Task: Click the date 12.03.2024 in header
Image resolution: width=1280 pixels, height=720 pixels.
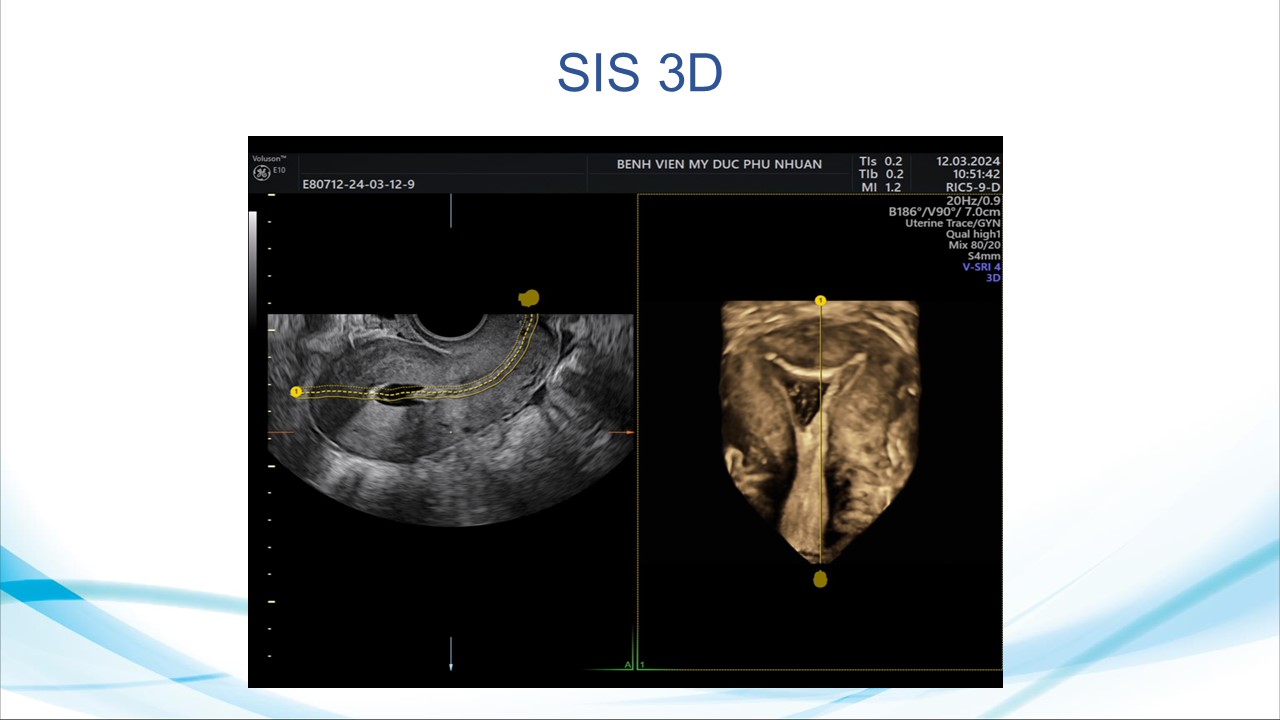Action: [967, 161]
